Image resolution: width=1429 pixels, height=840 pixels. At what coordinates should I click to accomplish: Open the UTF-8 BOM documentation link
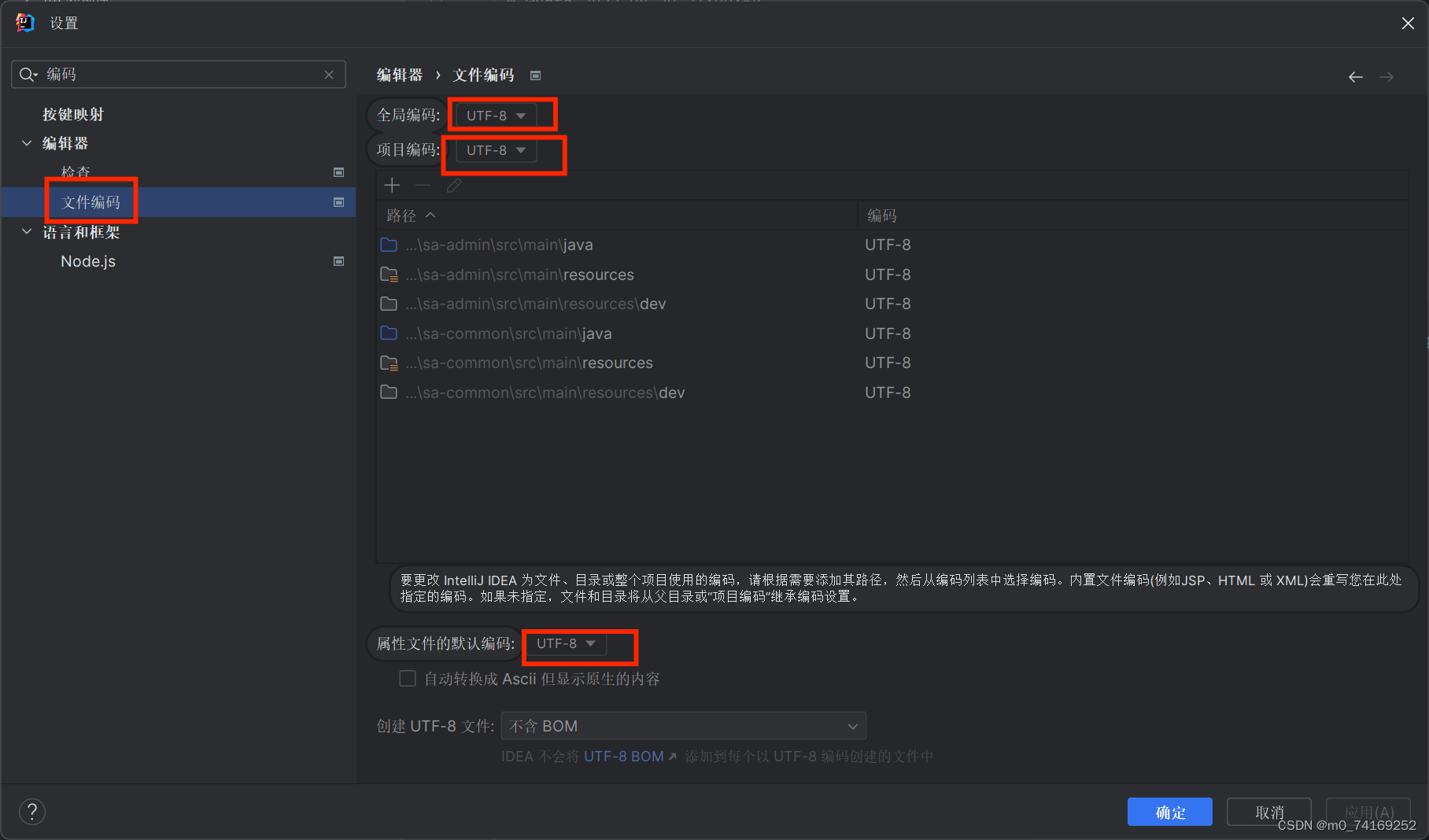(x=624, y=756)
